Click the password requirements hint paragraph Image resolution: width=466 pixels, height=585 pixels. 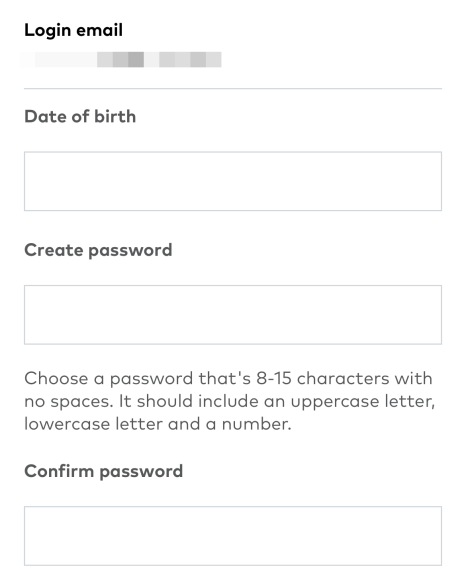click(229, 401)
